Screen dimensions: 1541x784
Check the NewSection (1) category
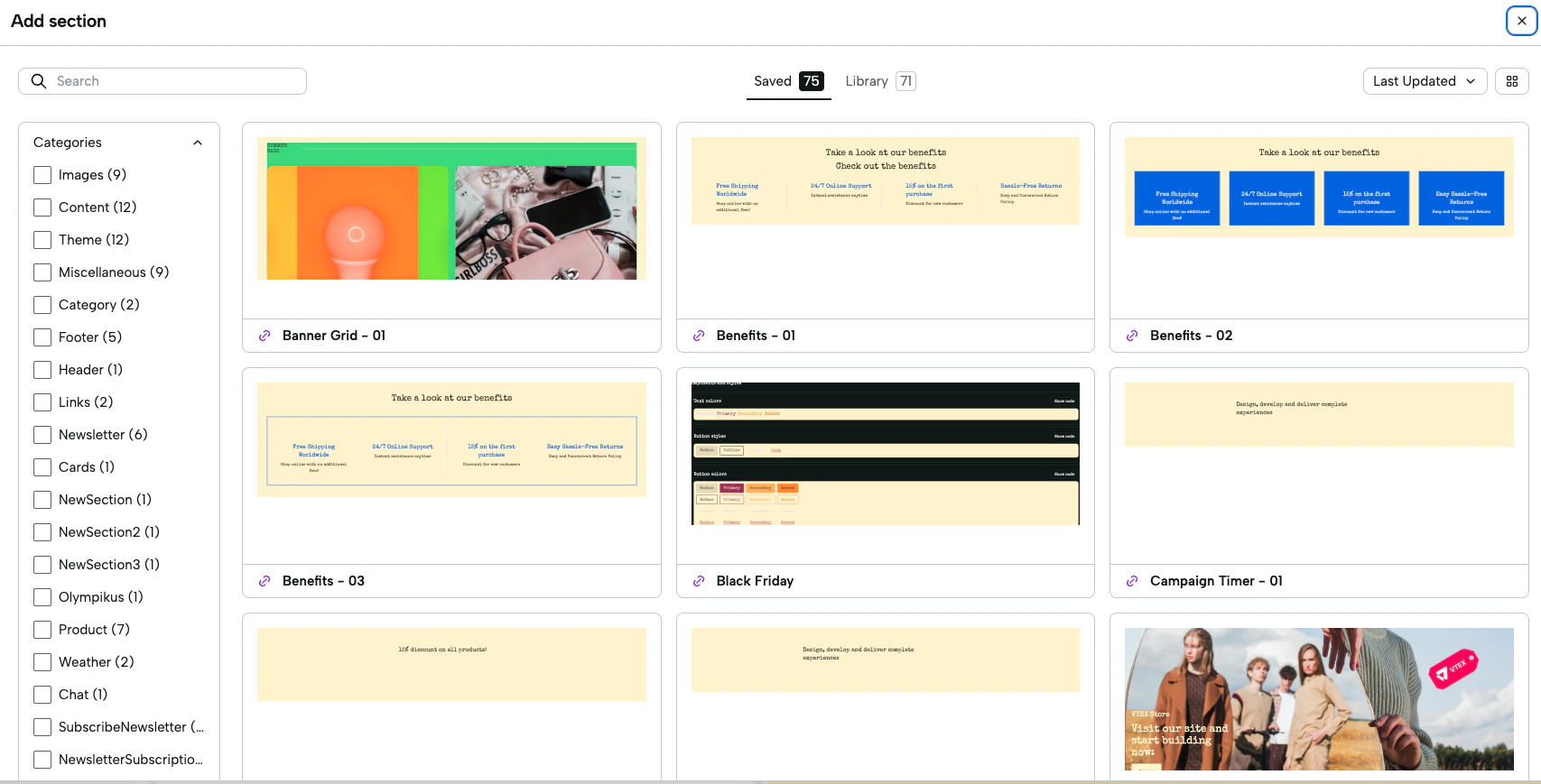click(42, 500)
